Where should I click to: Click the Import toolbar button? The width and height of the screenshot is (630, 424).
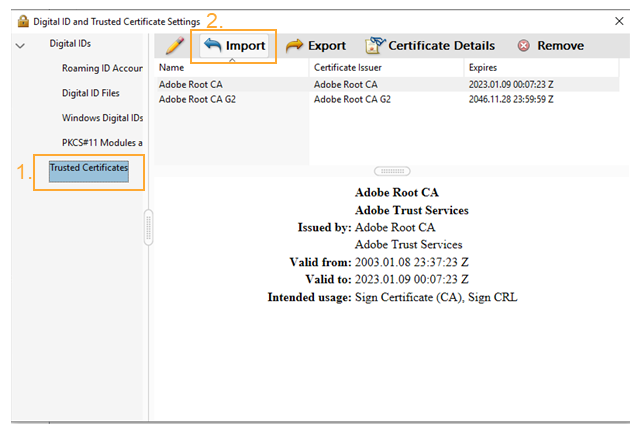click(234, 45)
